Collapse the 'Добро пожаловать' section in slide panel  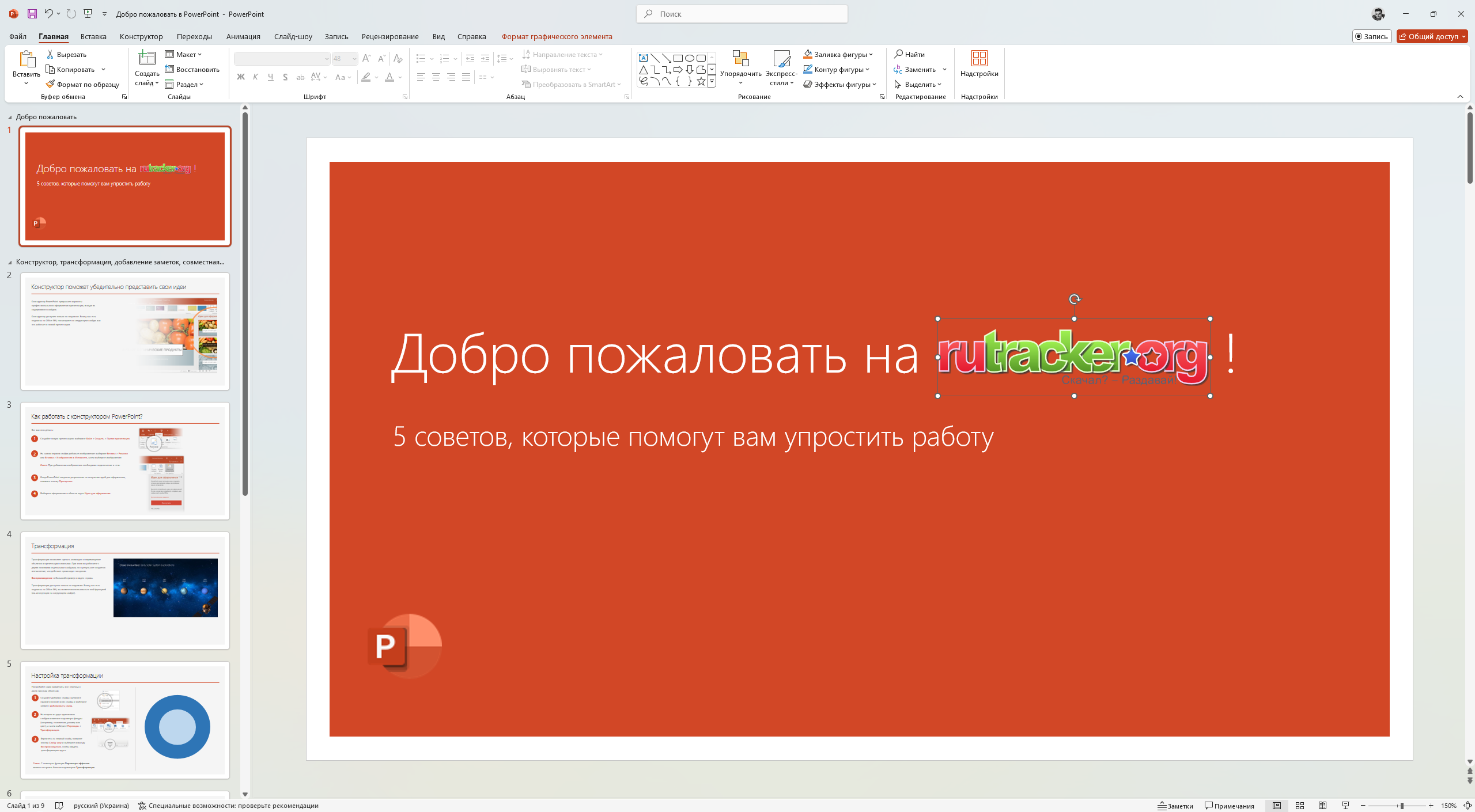[10, 117]
